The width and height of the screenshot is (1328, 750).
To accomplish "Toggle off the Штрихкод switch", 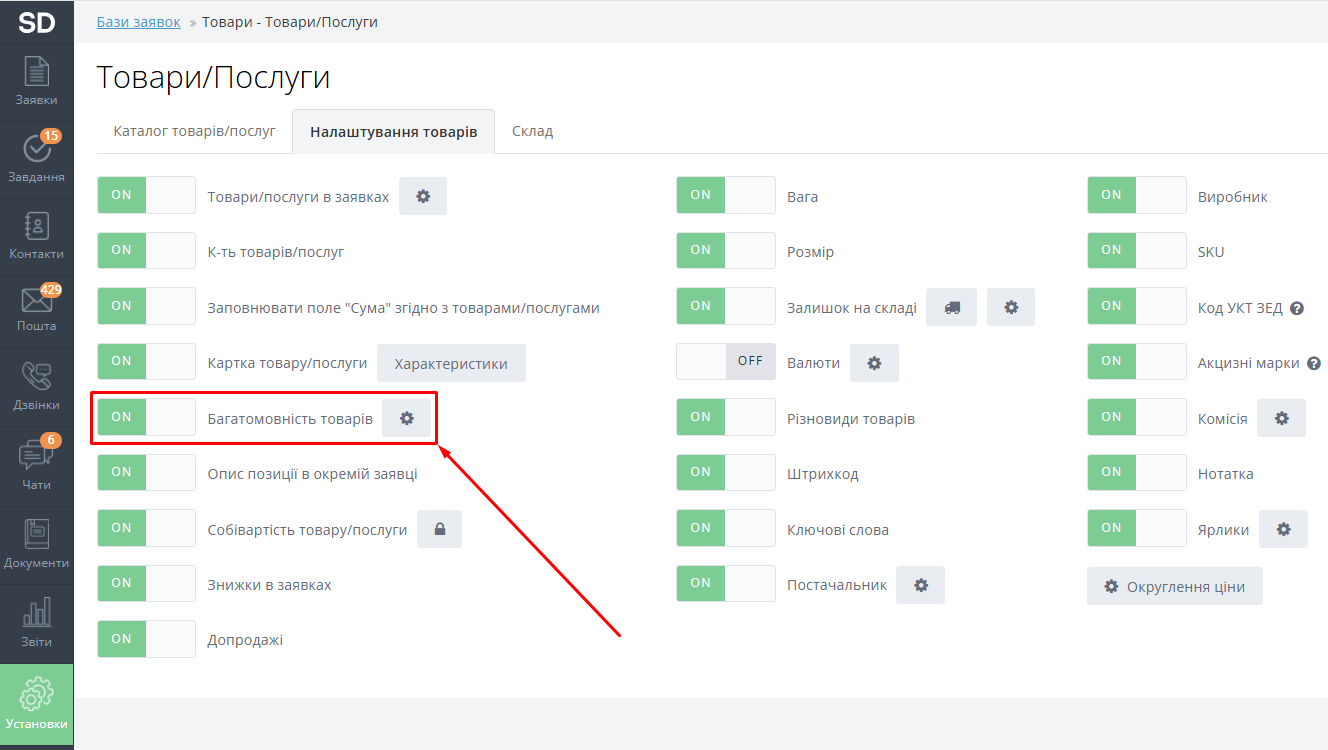I will pyautogui.click(x=725, y=473).
